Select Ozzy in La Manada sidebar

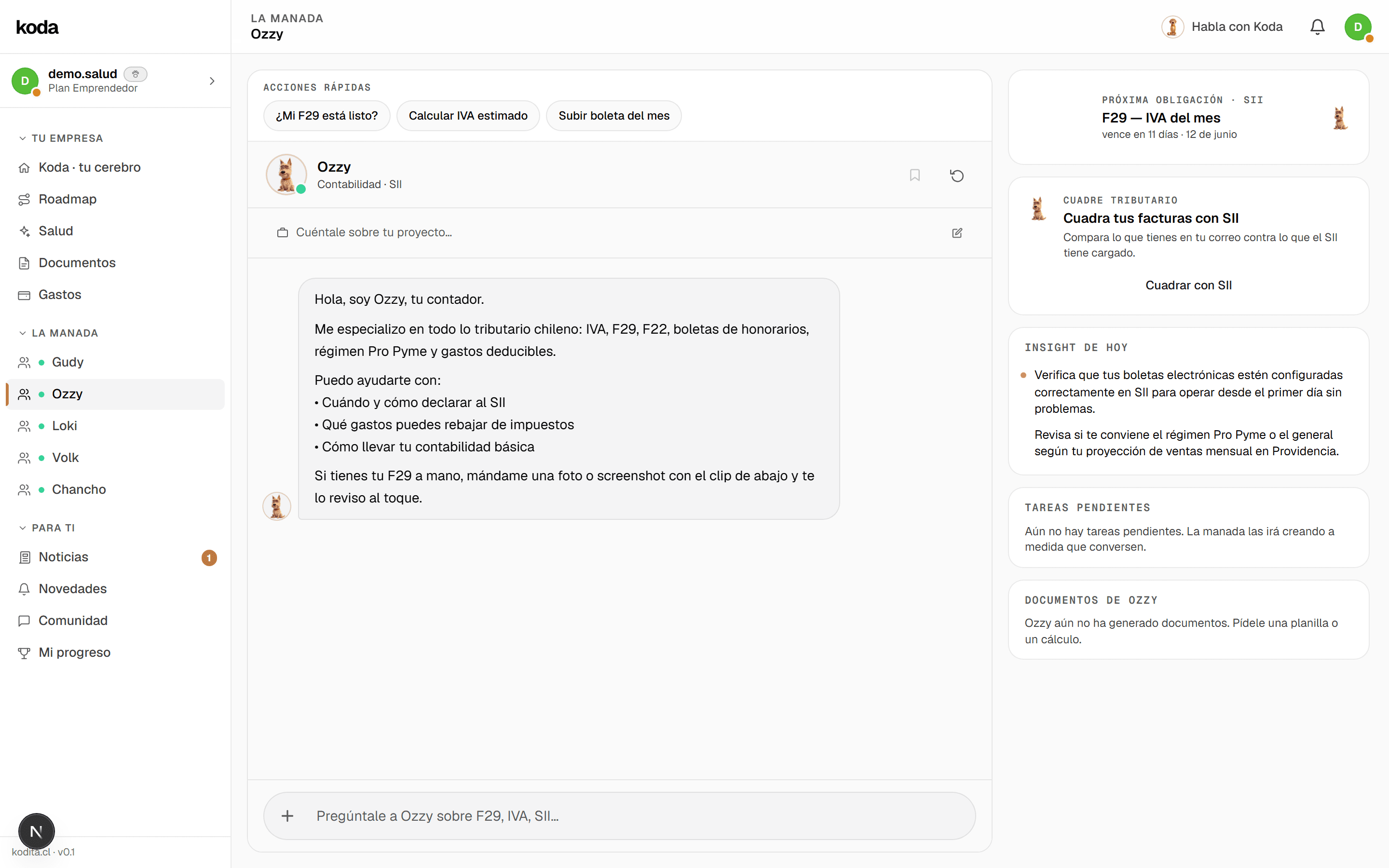click(115, 394)
